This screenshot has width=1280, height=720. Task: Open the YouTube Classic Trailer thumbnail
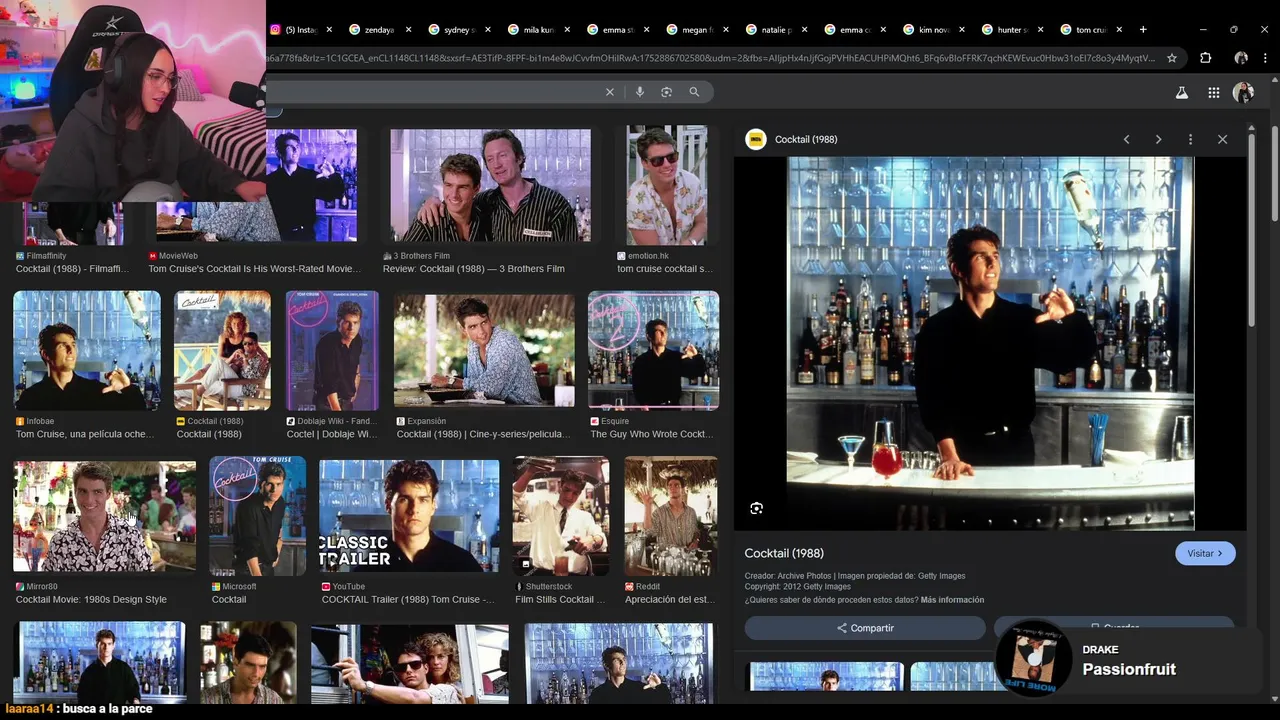click(409, 516)
